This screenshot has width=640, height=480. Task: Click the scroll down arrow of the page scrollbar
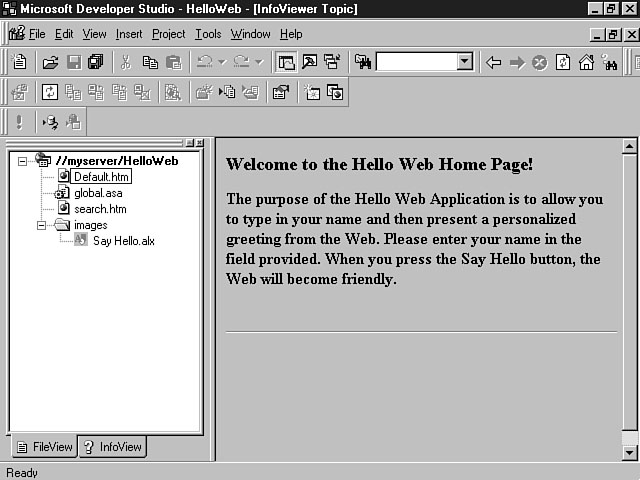pos(630,452)
